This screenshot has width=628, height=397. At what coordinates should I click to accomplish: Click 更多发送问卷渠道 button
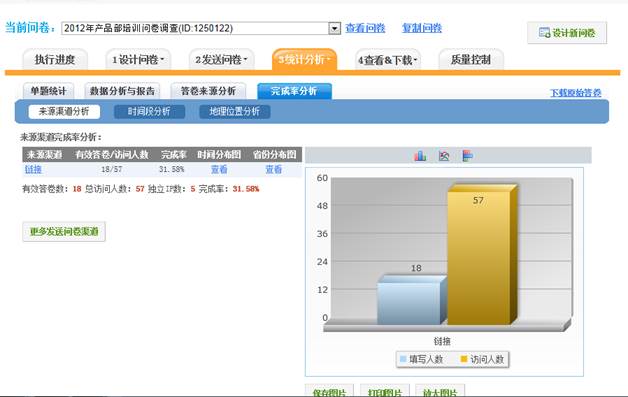click(64, 232)
